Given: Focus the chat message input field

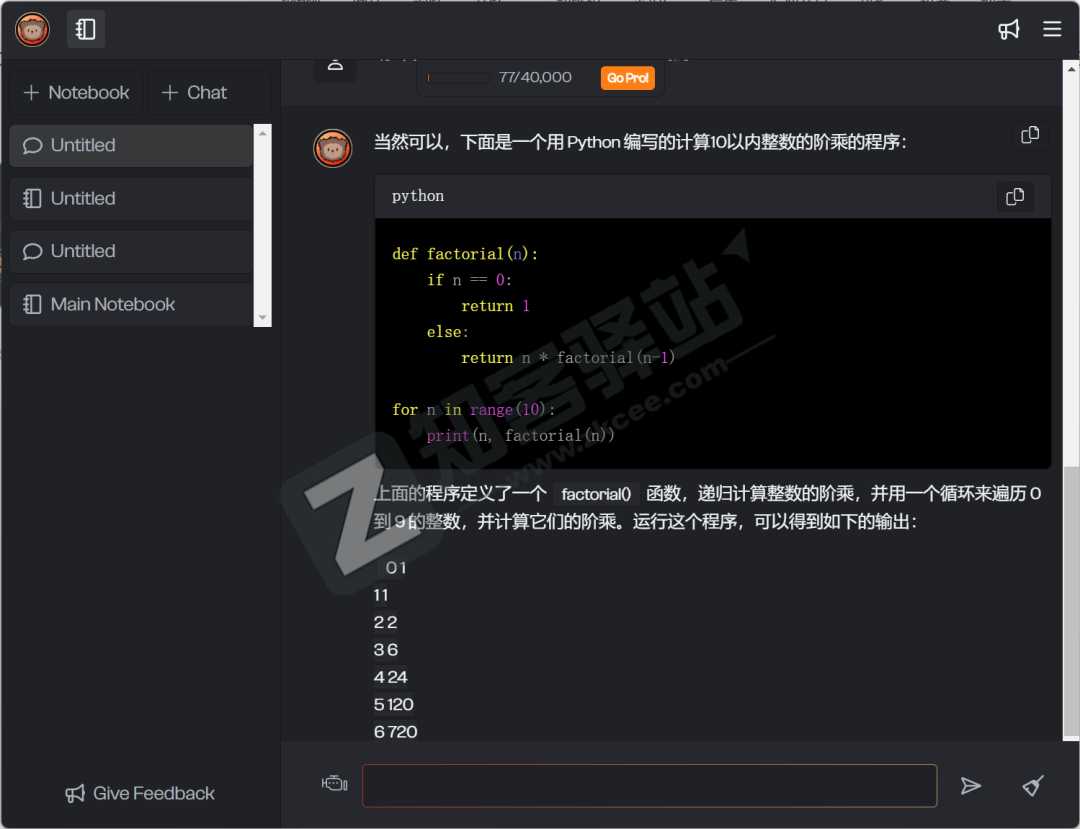Looking at the screenshot, I should click(x=649, y=786).
